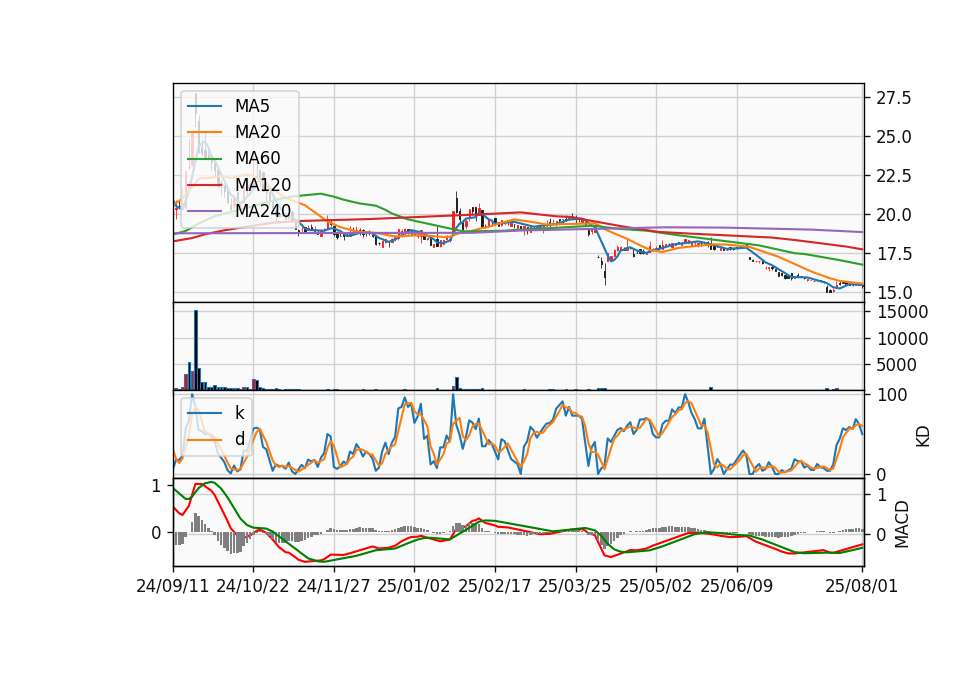The width and height of the screenshot is (960, 690).
Task: Click the 24/11/27 date label
Action: [x=334, y=587]
